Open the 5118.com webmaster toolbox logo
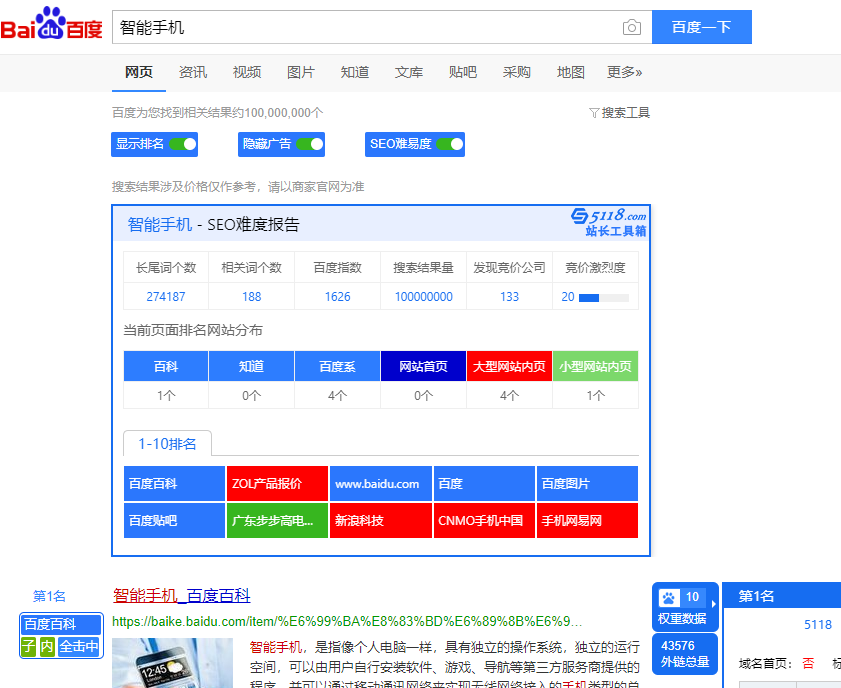Viewport: 841px width, 688px height. pos(609,222)
